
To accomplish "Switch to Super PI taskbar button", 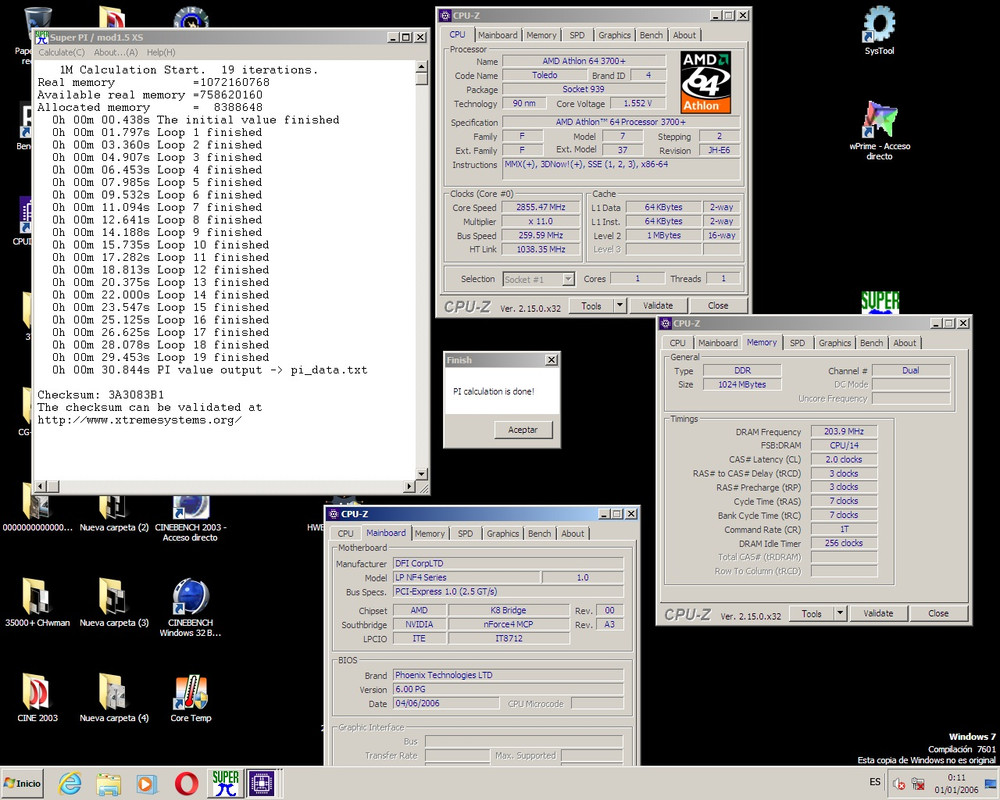I will (x=225, y=783).
